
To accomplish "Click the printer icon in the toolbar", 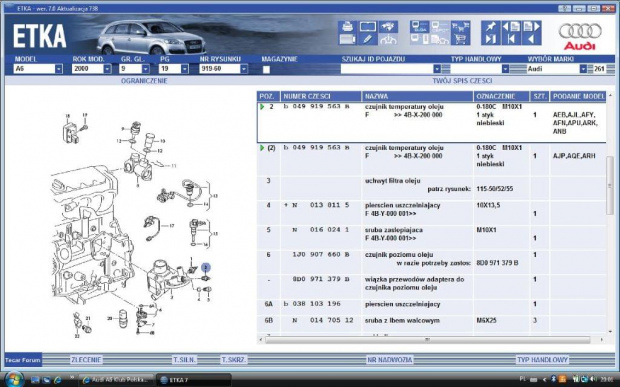I will tap(347, 27).
